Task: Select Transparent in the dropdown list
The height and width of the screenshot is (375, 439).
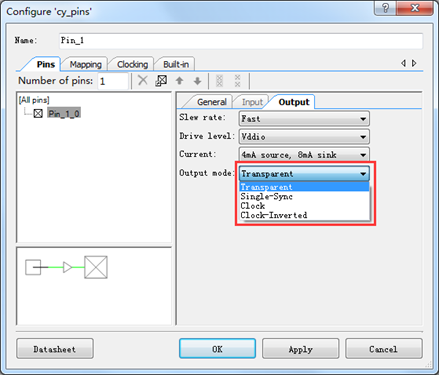Action: pyautogui.click(x=304, y=187)
